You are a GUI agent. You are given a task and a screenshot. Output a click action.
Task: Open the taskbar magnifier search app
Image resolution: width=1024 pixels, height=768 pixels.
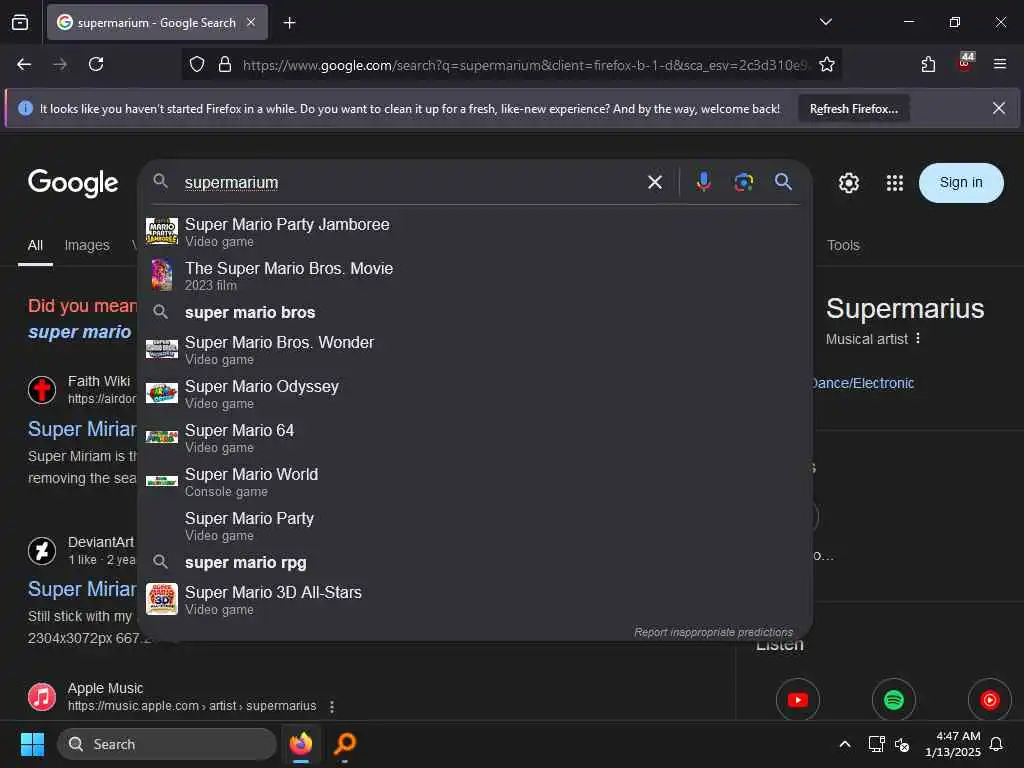tap(345, 744)
